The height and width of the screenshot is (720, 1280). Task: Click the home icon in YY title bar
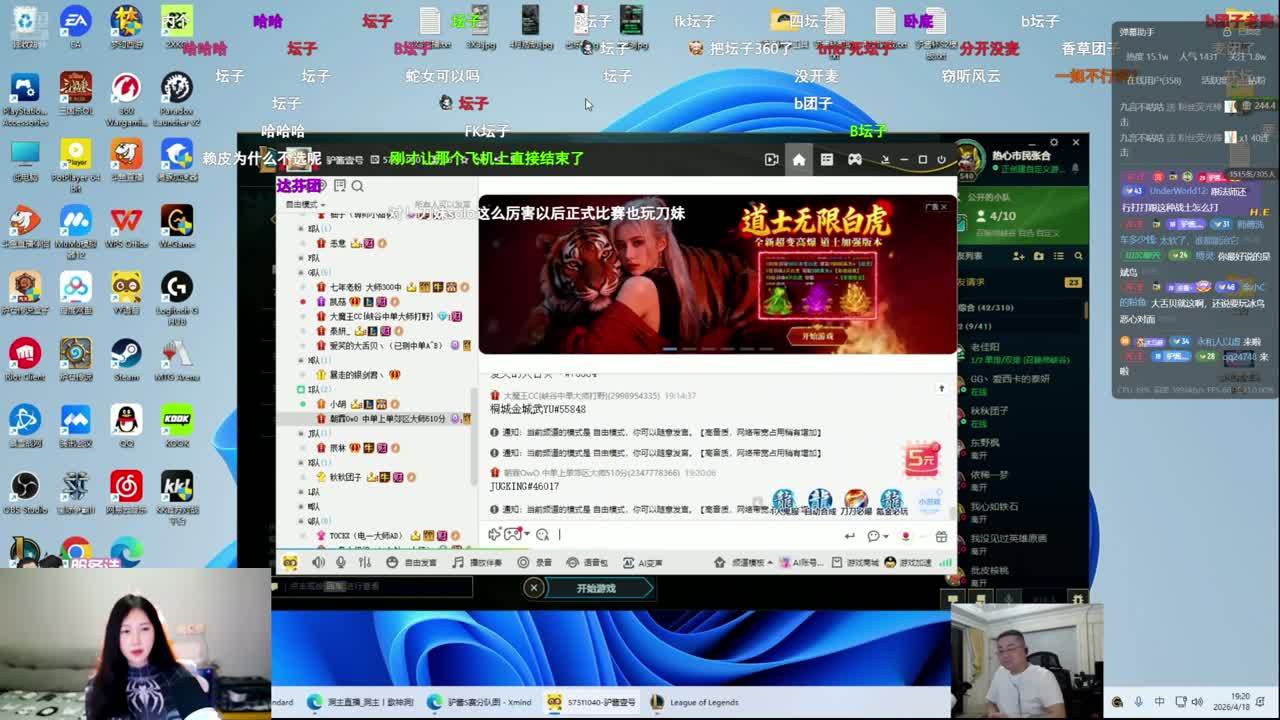(798, 160)
